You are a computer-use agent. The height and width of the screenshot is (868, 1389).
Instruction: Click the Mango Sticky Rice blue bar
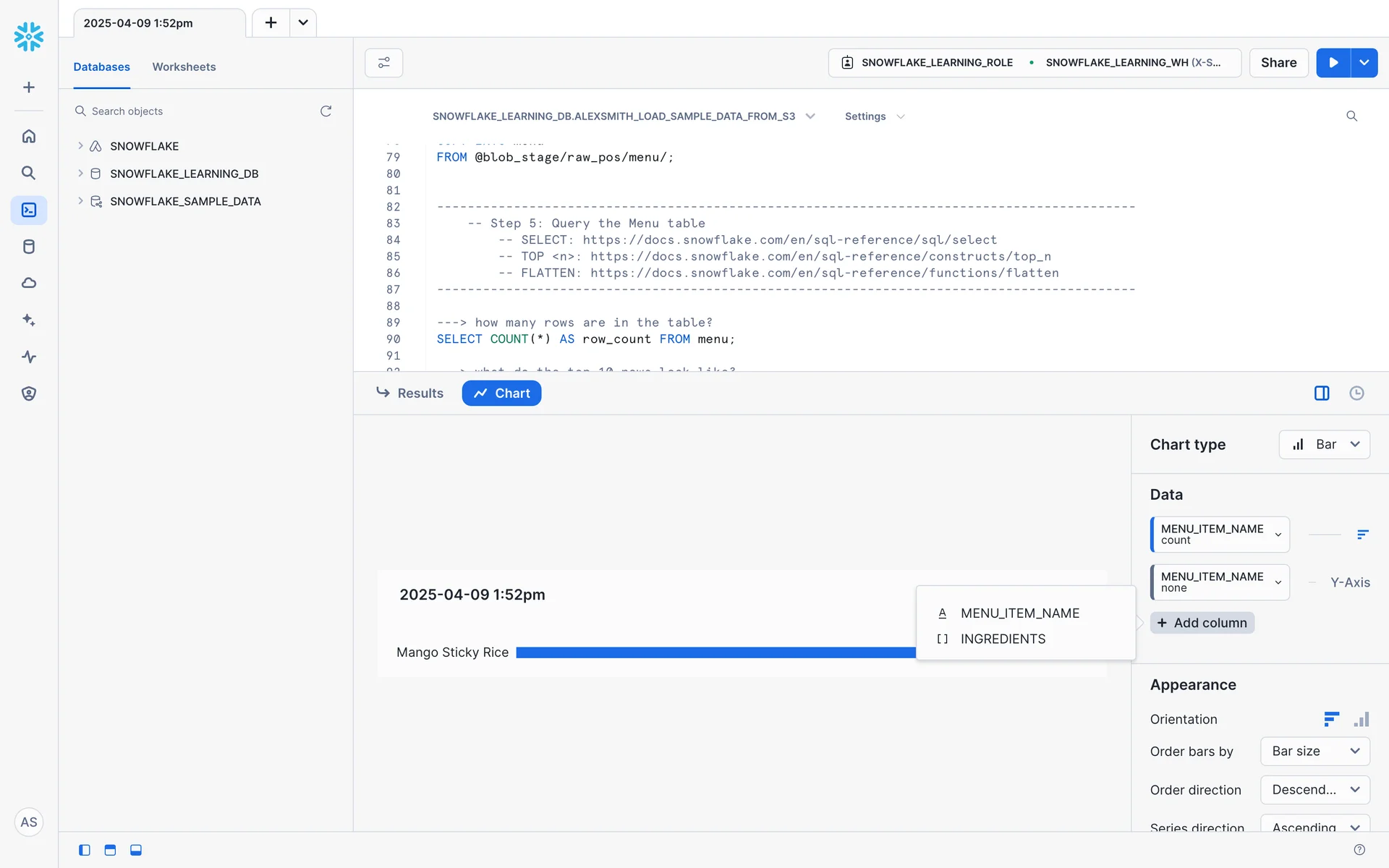tap(715, 652)
